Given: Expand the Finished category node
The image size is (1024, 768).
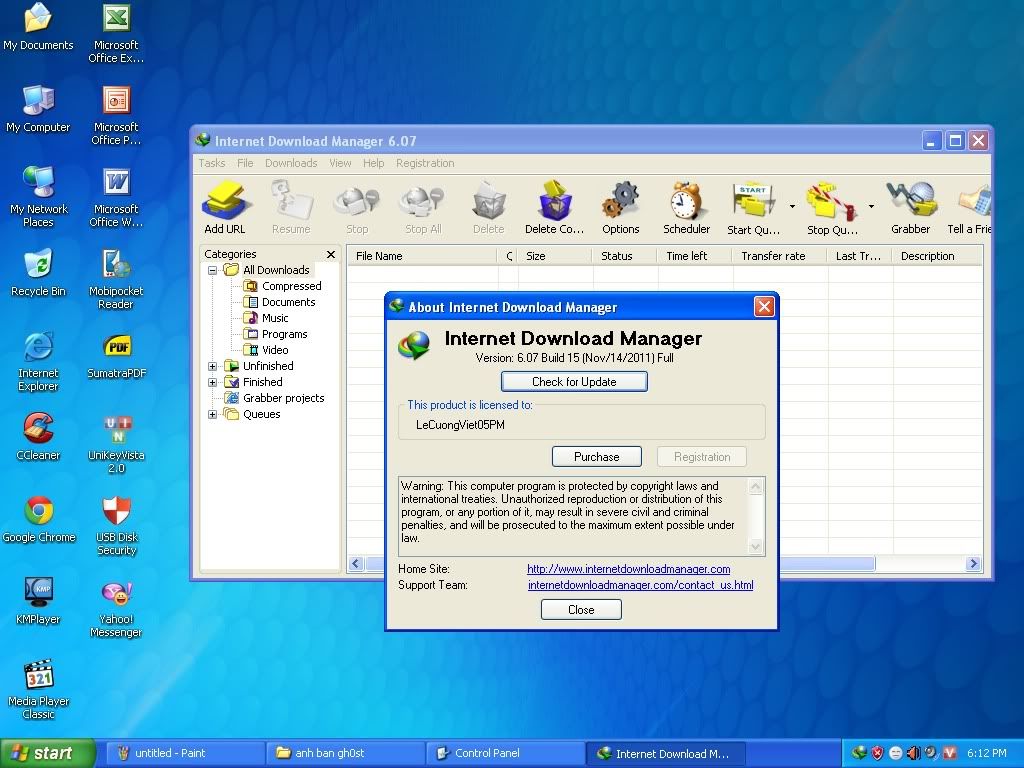Looking at the screenshot, I should (212, 383).
